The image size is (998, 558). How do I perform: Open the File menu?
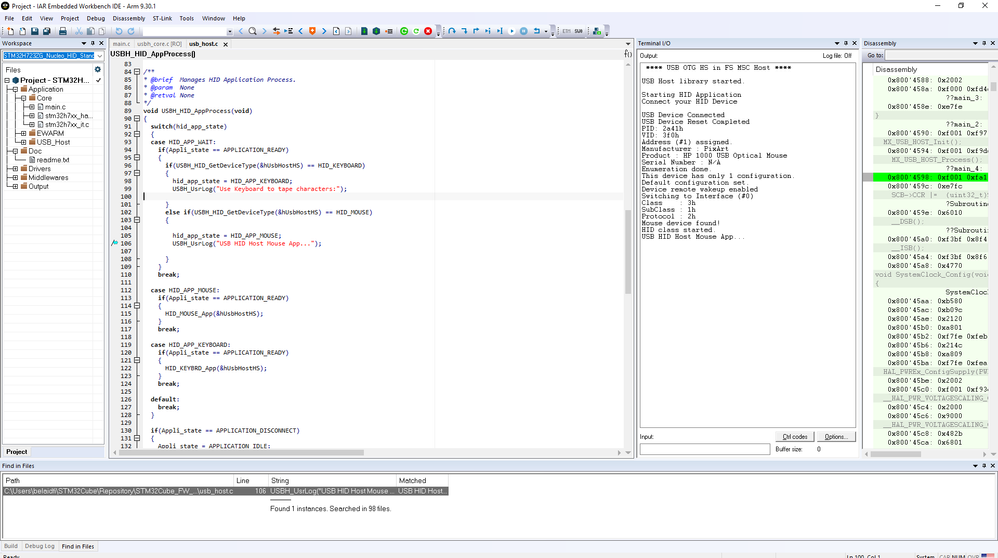(x=9, y=18)
